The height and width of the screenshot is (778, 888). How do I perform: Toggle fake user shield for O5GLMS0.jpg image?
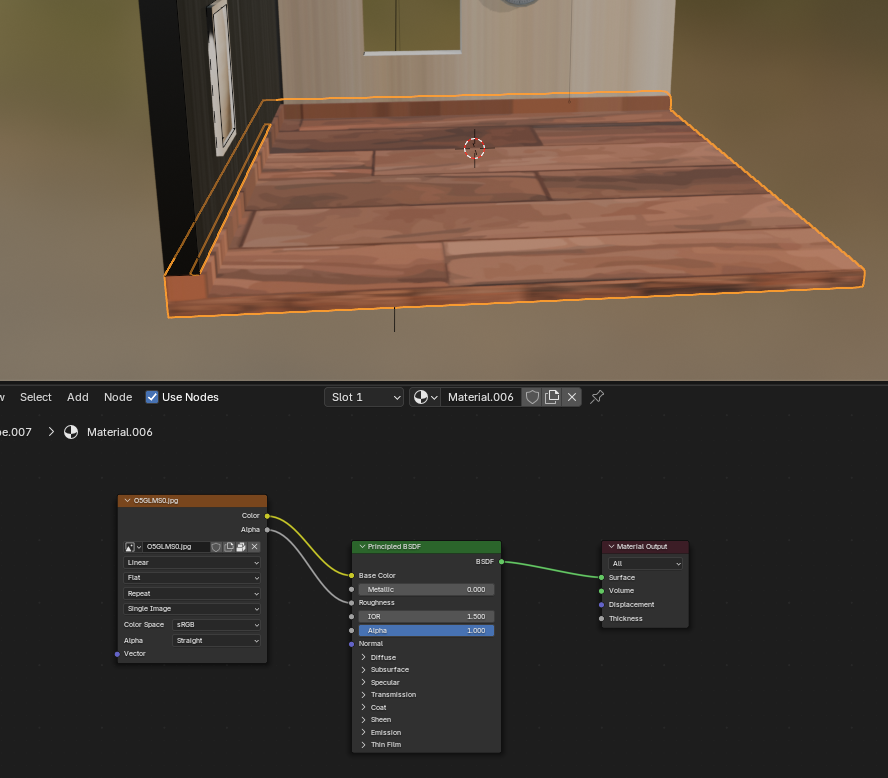(216, 546)
